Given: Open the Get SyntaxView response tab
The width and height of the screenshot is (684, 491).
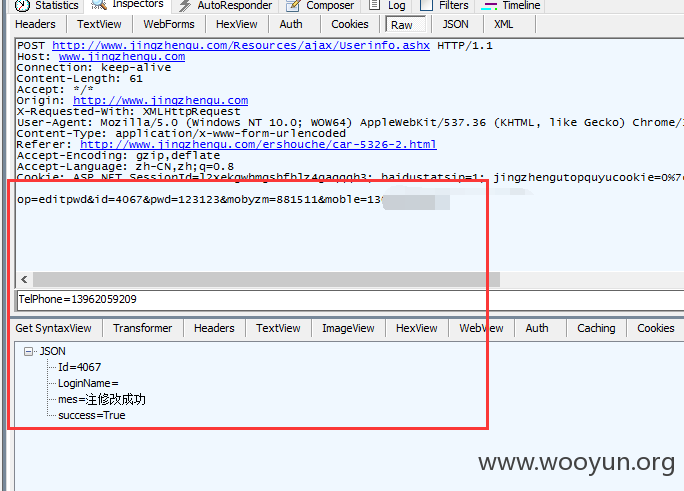Looking at the screenshot, I should point(53,328).
